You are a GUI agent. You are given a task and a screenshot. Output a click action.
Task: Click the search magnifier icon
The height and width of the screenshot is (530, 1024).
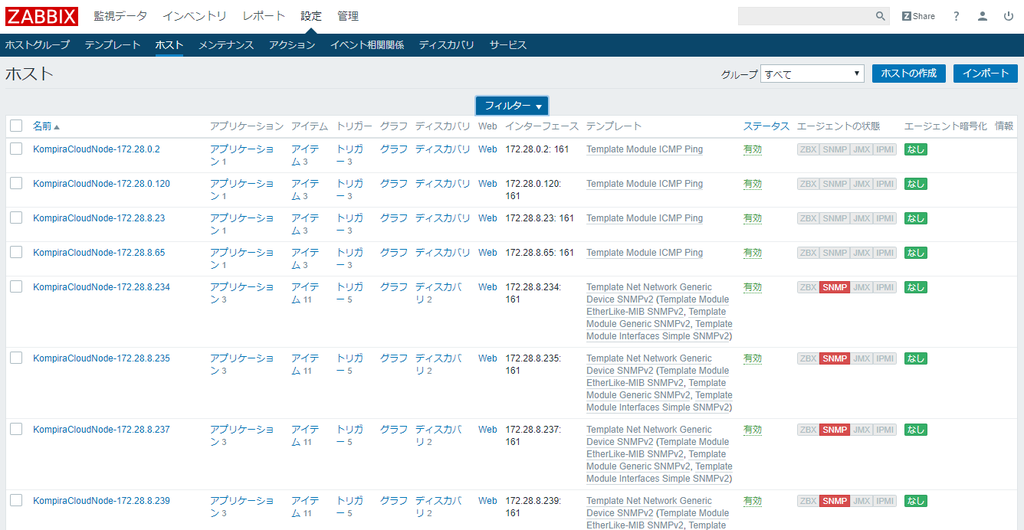tap(880, 16)
